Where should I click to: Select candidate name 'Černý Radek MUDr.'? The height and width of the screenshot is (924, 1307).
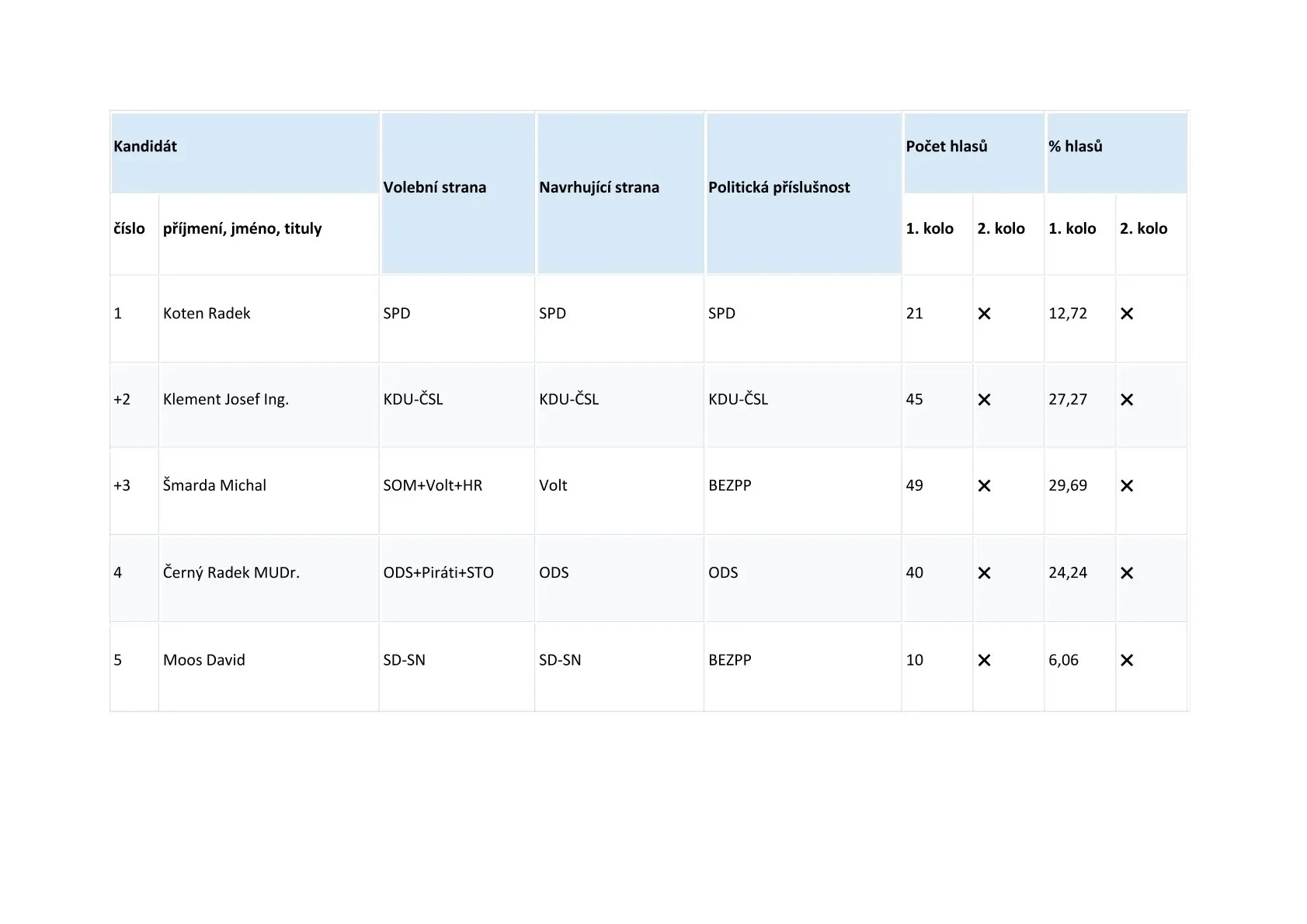[231, 572]
